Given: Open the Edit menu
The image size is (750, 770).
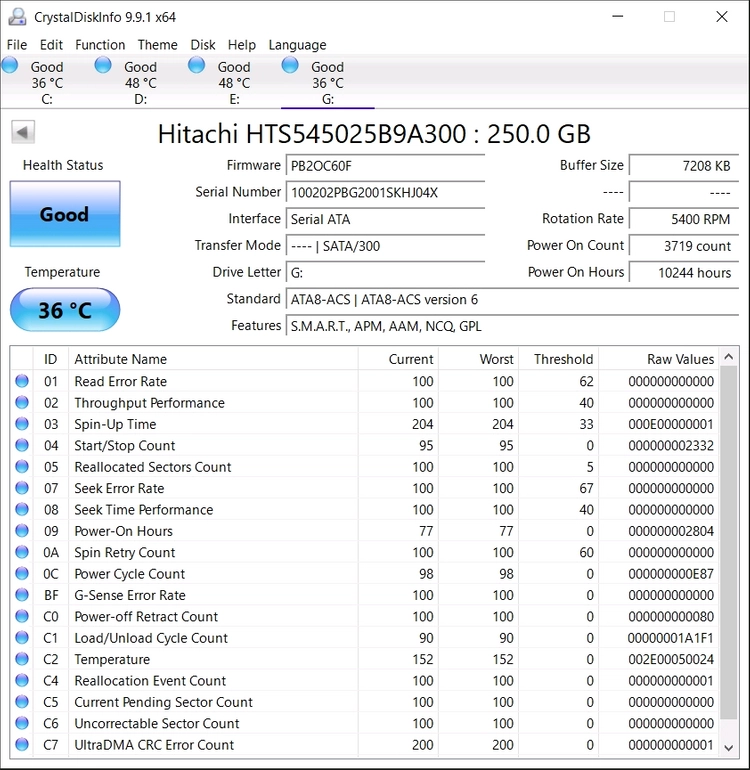Looking at the screenshot, I should (x=51, y=45).
